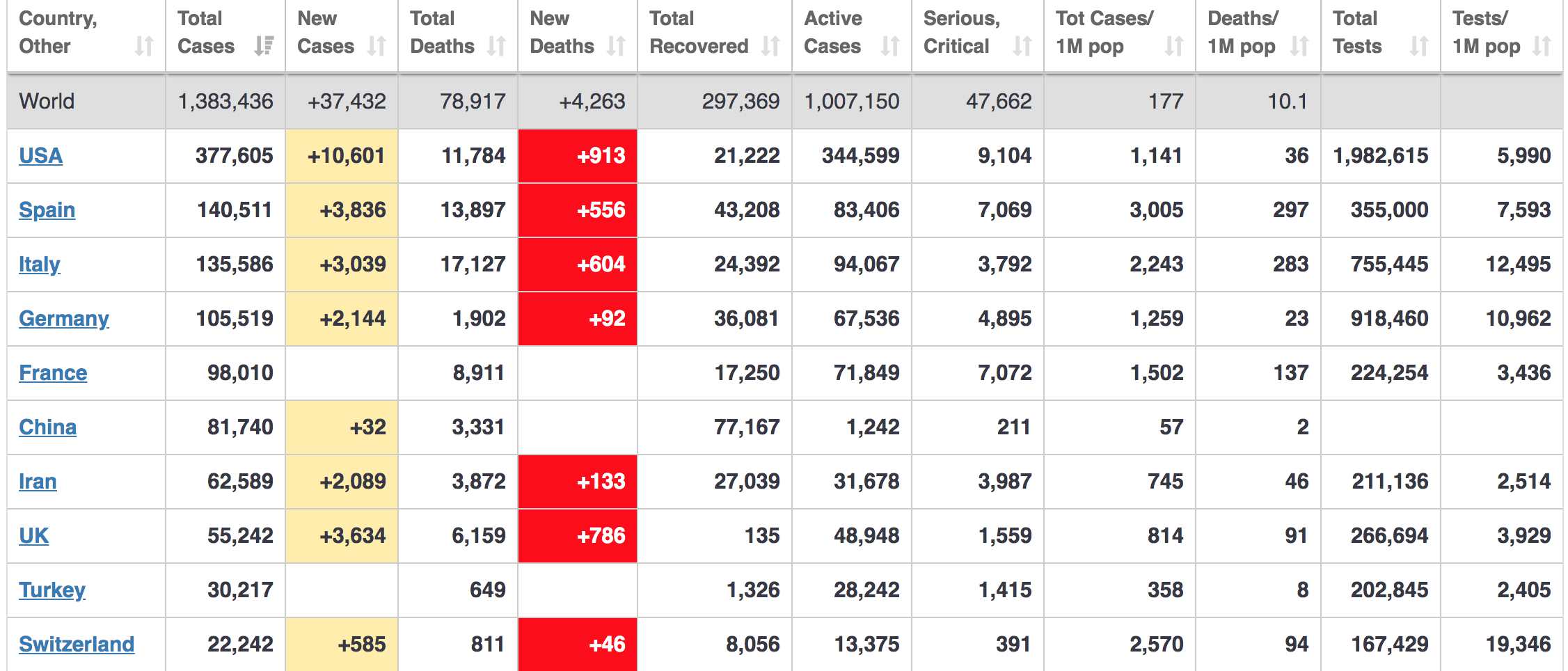Open the Germany country link
Image resolution: width=1568 pixels, height=671 pixels.
click(64, 318)
